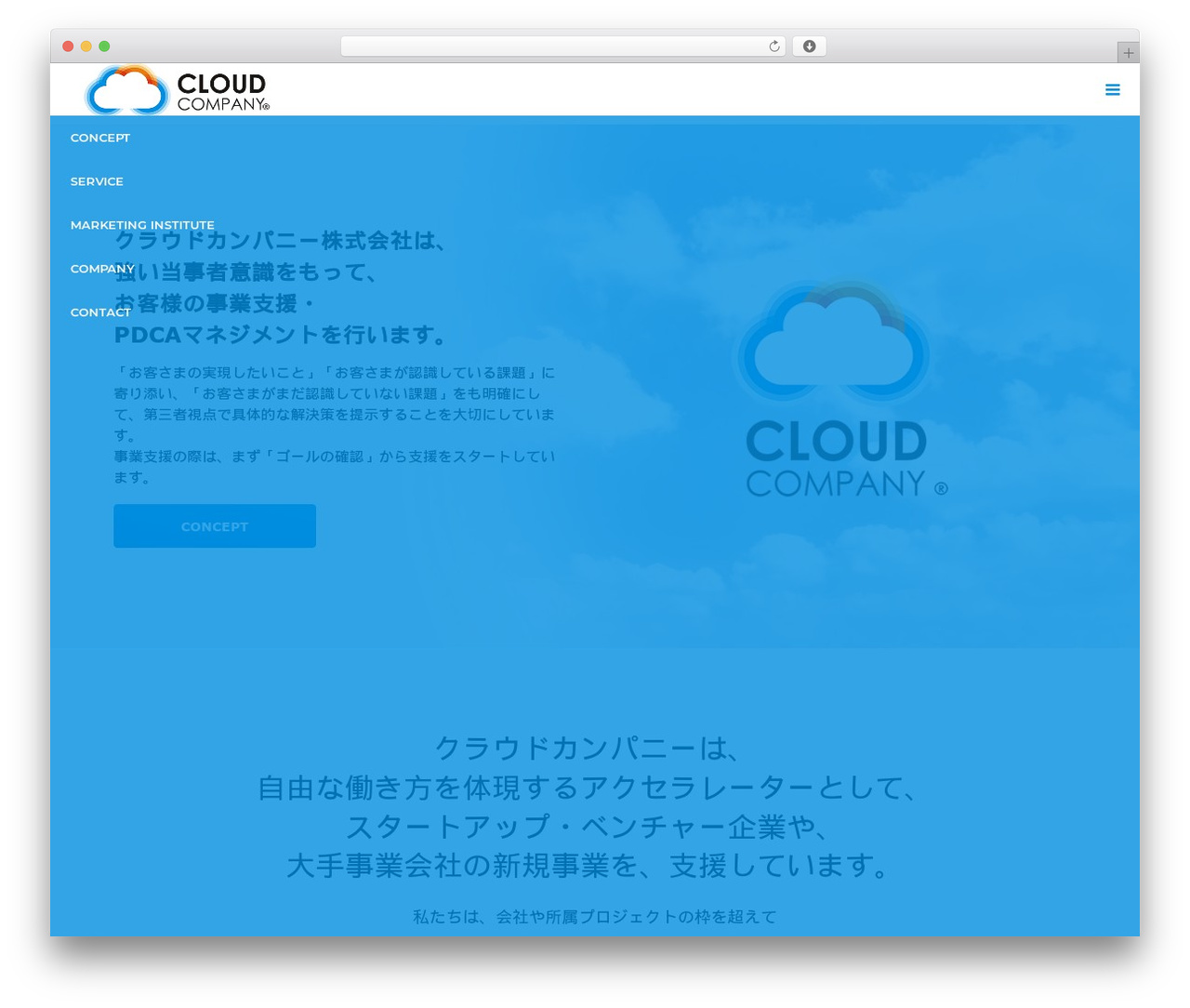This screenshot has height=1008, width=1190.
Task: Maximize the browser window
Action: click(104, 46)
